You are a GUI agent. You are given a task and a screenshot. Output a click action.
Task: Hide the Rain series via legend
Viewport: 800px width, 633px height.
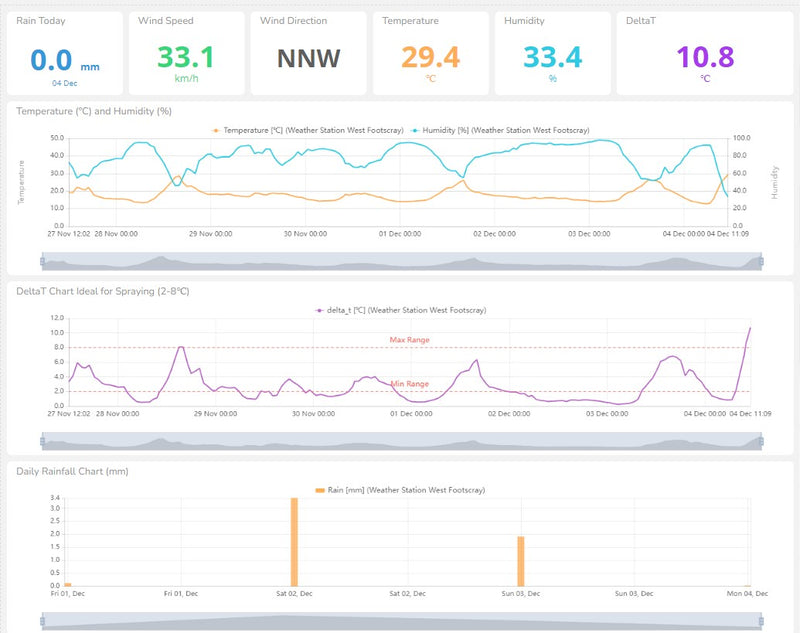[x=406, y=490]
